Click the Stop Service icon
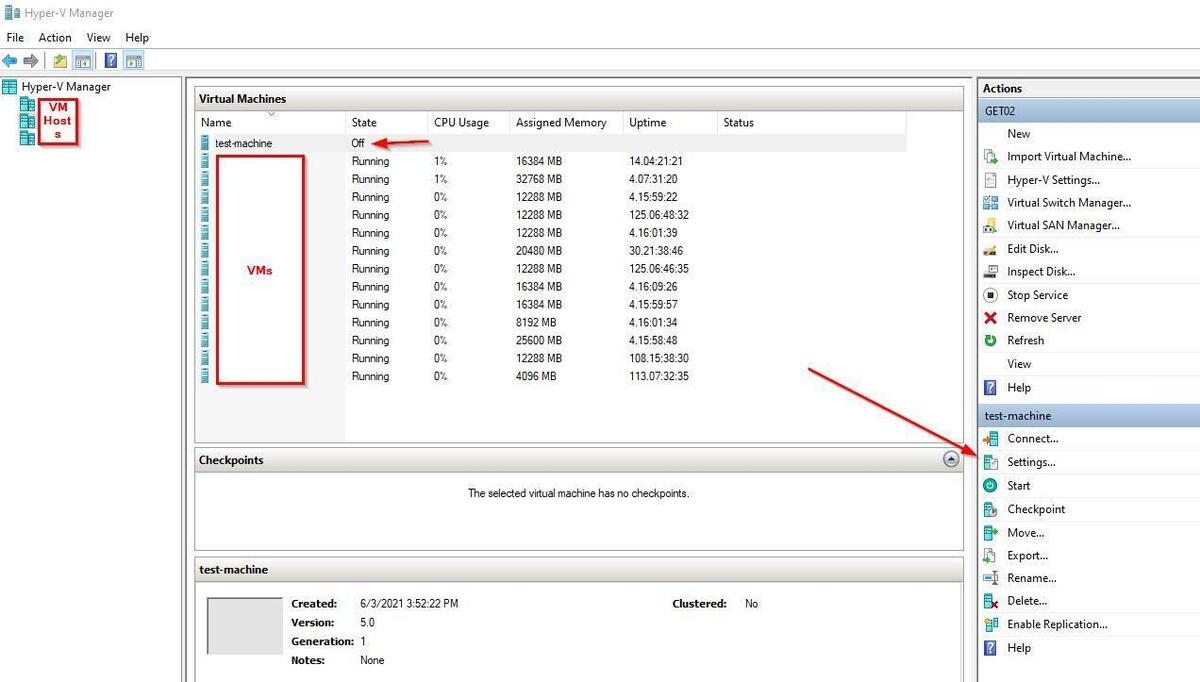 click(x=990, y=295)
